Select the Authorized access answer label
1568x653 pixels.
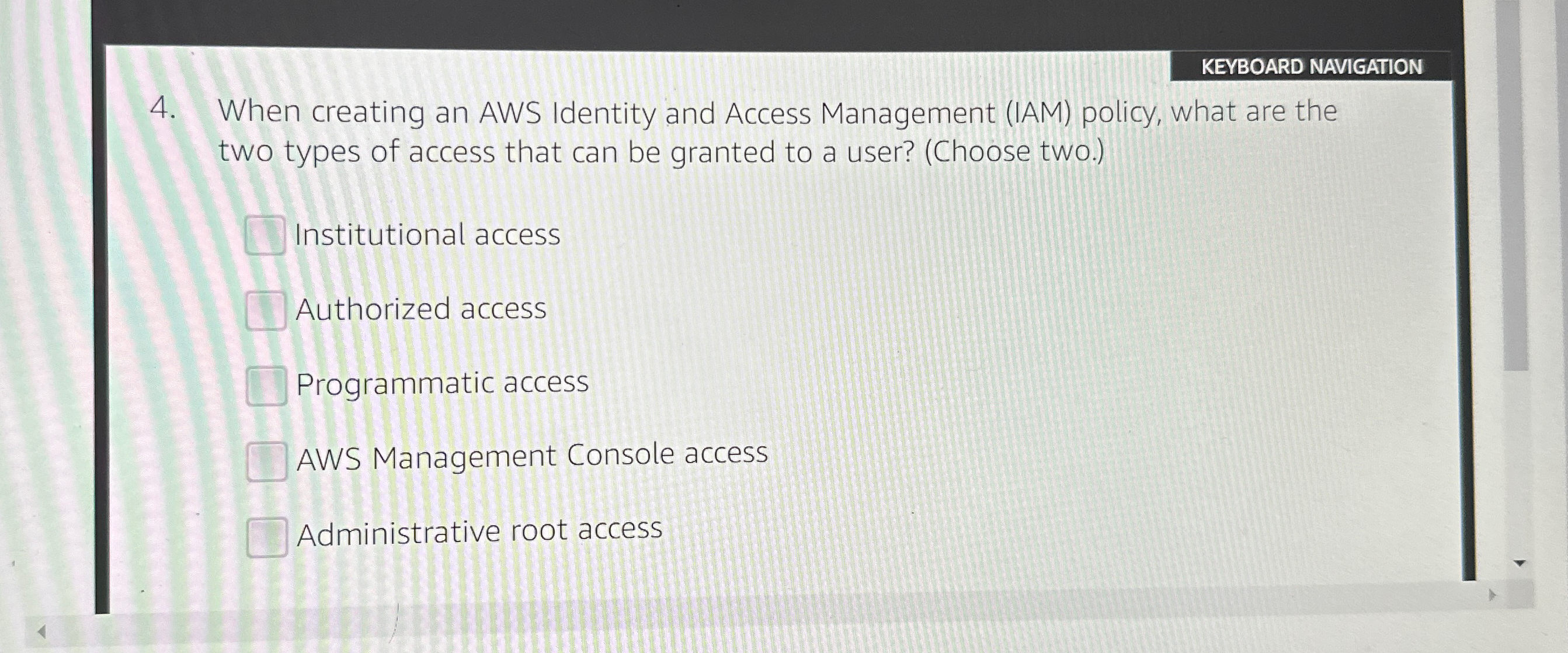421,309
